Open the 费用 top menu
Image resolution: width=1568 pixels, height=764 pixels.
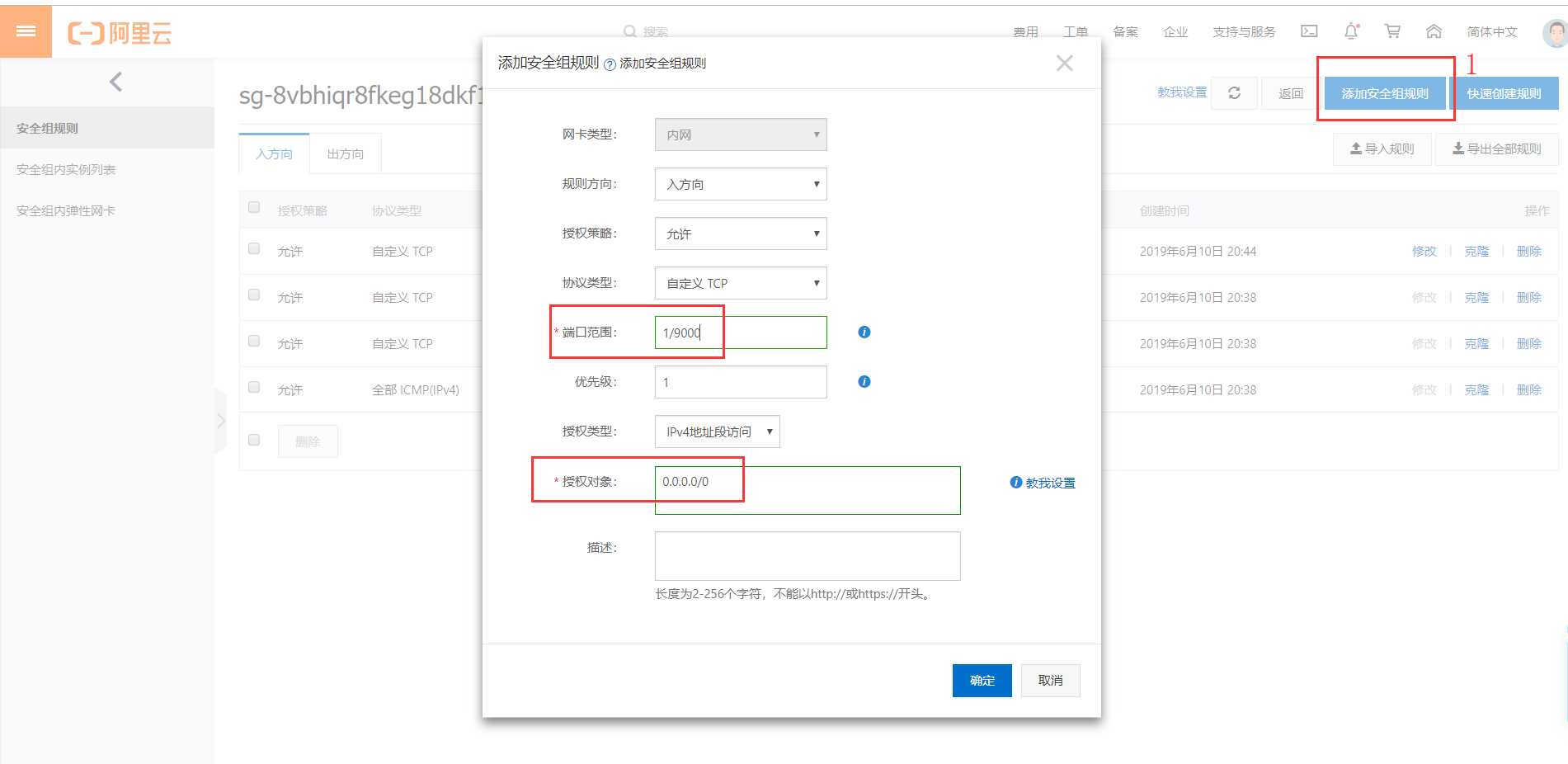point(1025,32)
